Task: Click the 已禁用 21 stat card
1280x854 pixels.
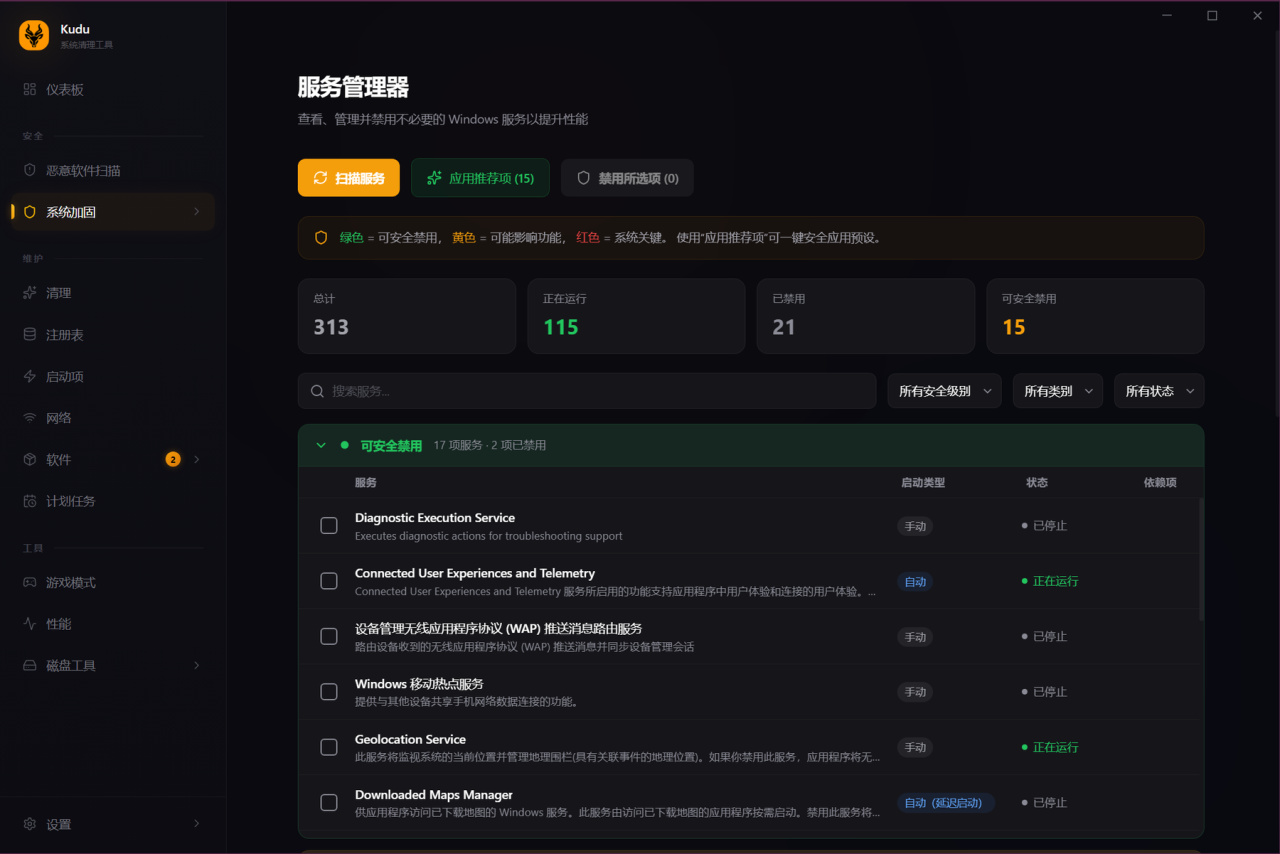Action: pos(866,316)
